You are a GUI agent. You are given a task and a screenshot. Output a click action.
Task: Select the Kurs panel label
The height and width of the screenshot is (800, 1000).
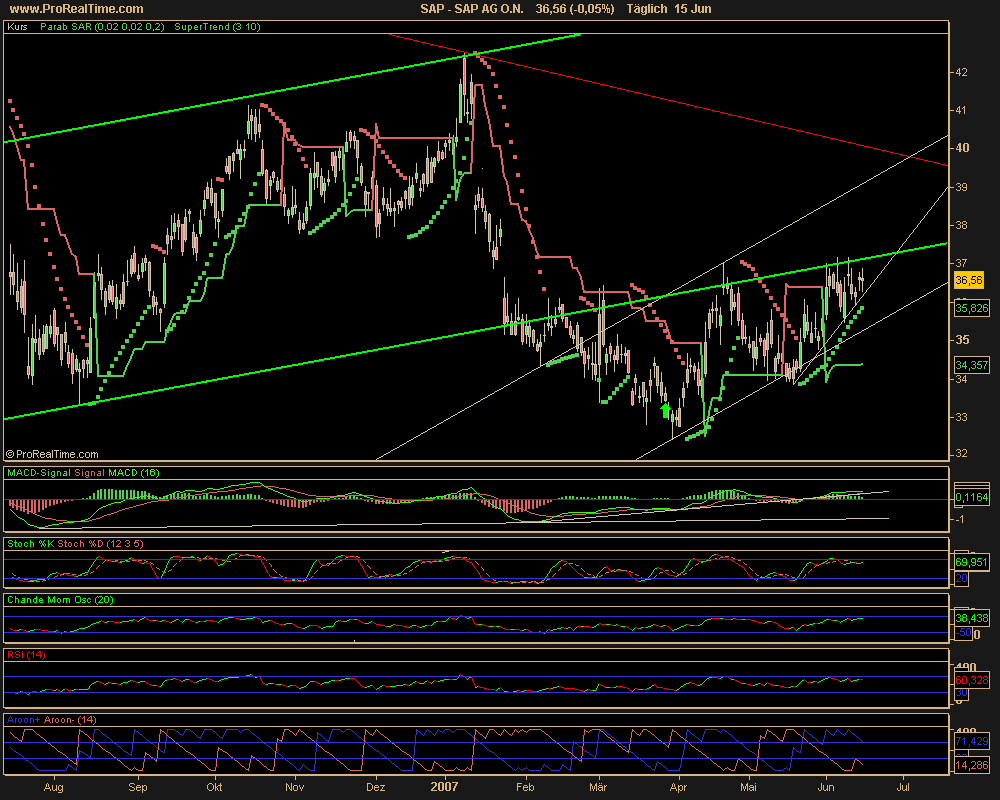pyautogui.click(x=17, y=28)
